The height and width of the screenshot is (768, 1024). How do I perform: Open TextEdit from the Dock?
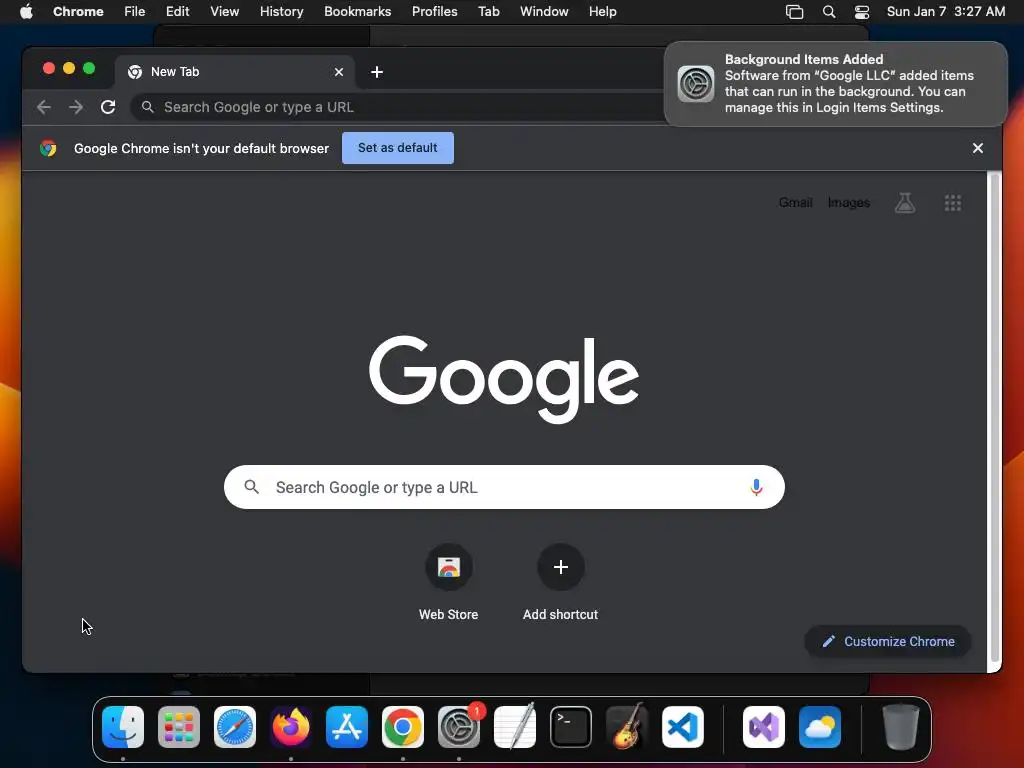pyautogui.click(x=515, y=727)
